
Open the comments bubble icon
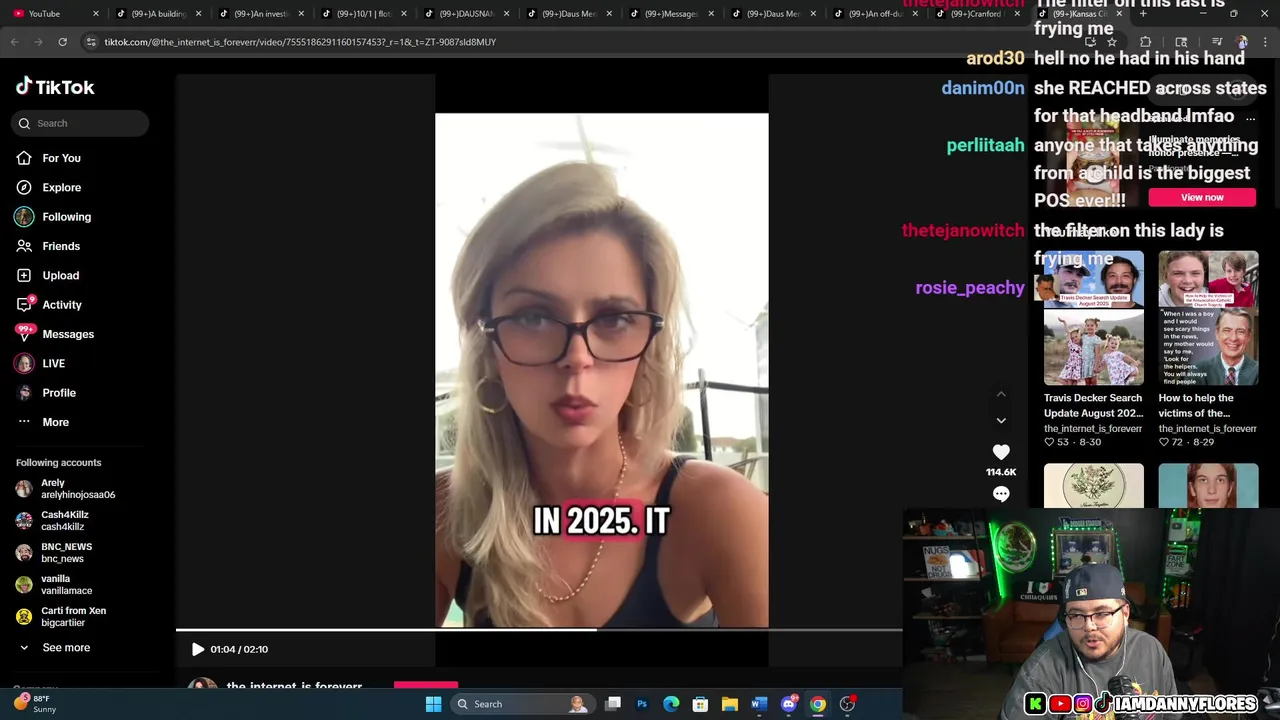1001,494
